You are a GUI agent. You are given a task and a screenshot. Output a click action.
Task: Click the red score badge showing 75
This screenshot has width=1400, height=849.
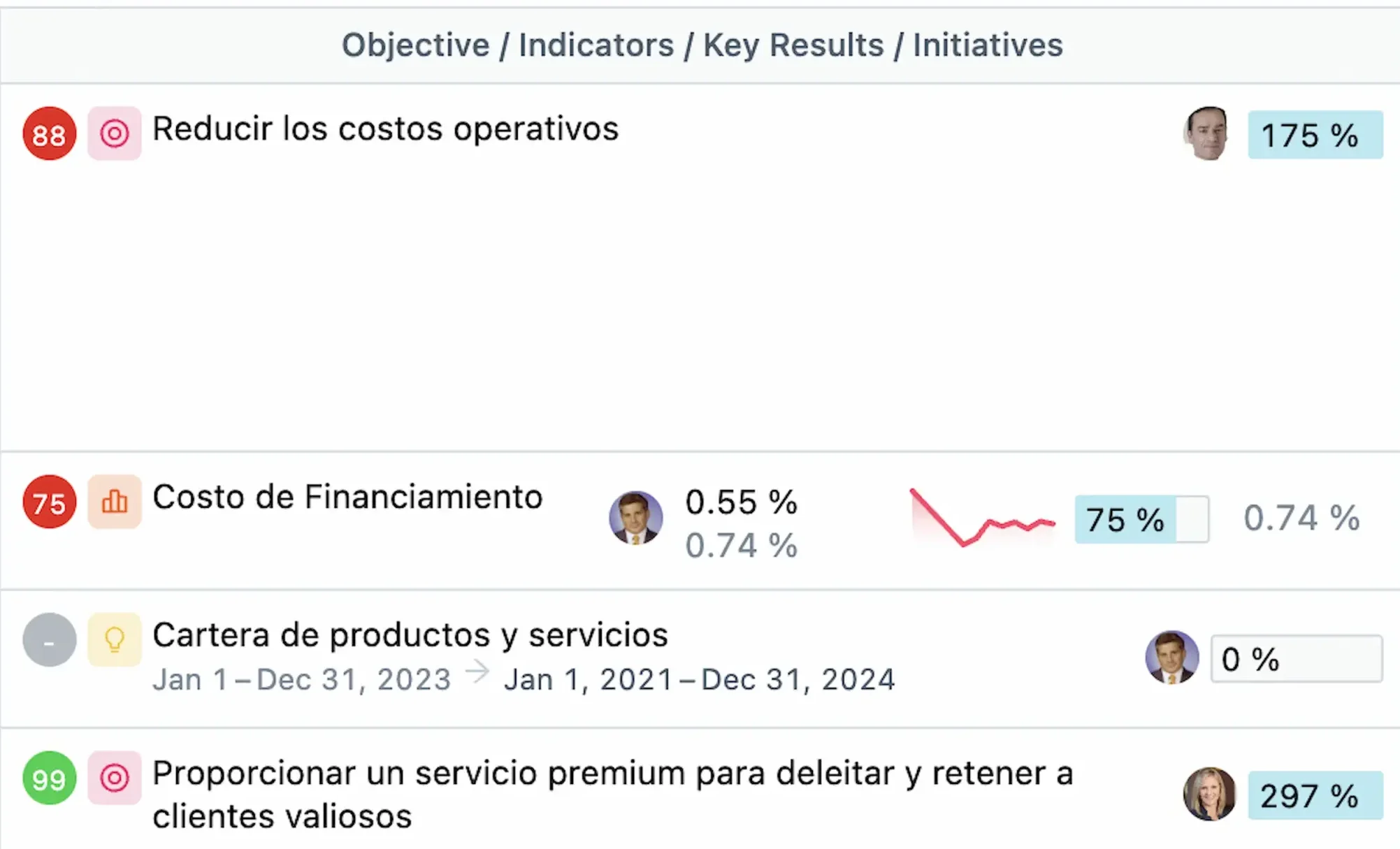[x=48, y=502]
